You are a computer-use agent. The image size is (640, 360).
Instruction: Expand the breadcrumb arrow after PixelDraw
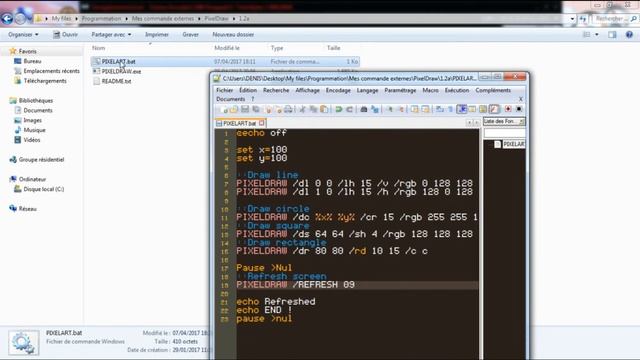click(234, 19)
